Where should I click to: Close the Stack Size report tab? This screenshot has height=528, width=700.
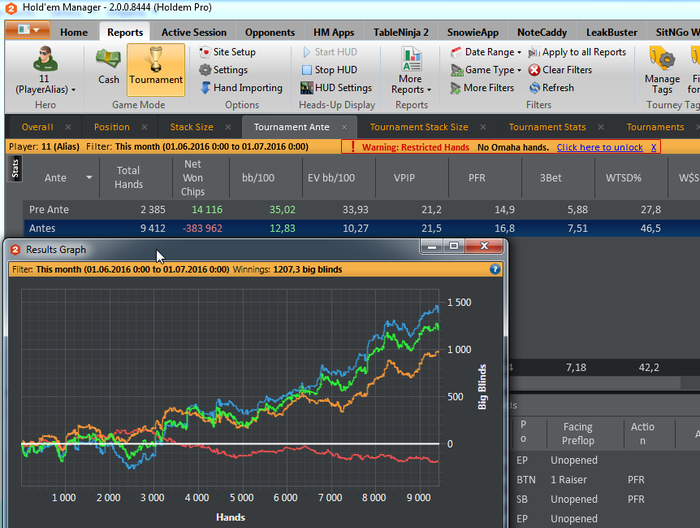pyautogui.click(x=228, y=127)
